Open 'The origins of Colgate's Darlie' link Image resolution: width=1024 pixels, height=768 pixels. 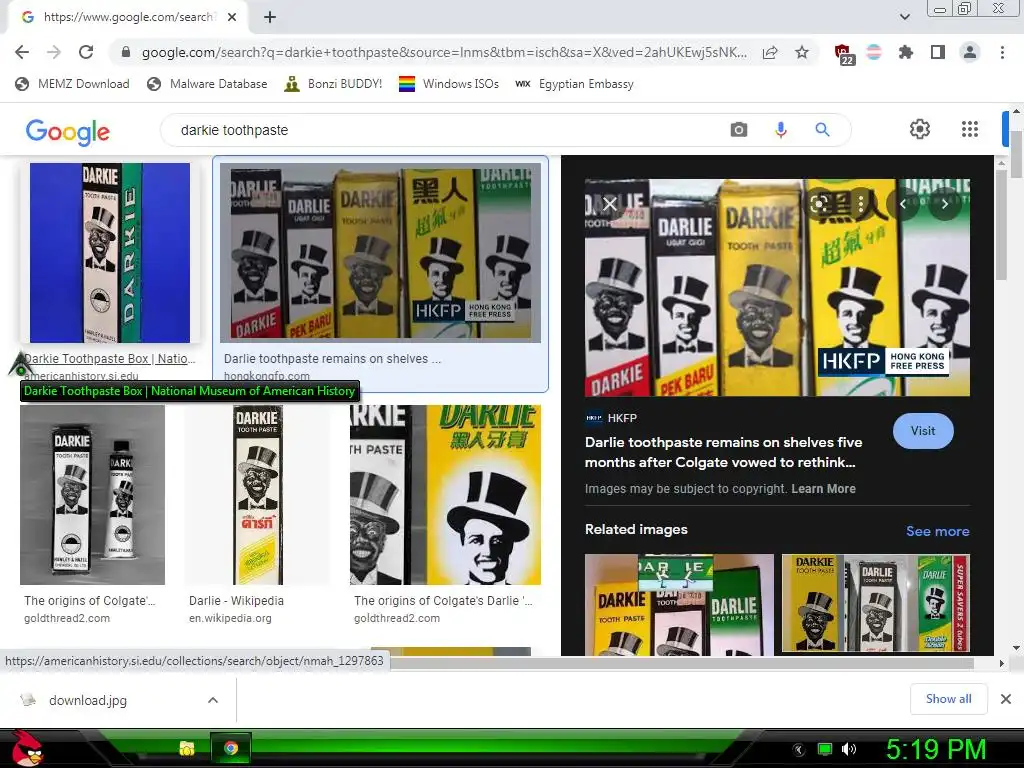coord(443,601)
